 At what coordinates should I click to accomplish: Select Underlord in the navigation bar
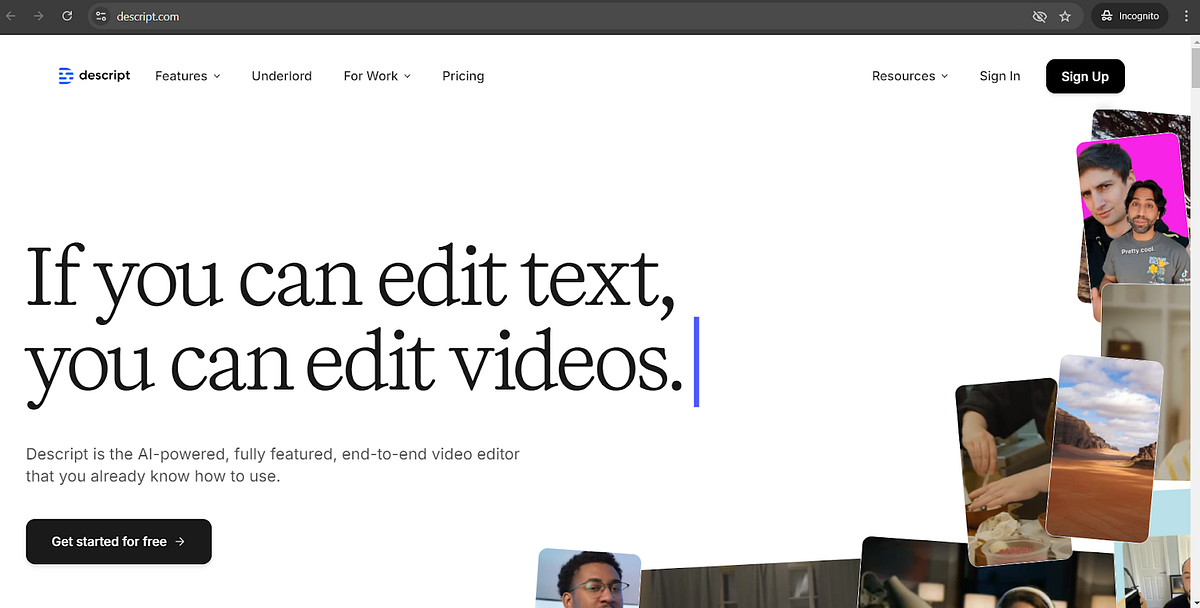tap(281, 76)
